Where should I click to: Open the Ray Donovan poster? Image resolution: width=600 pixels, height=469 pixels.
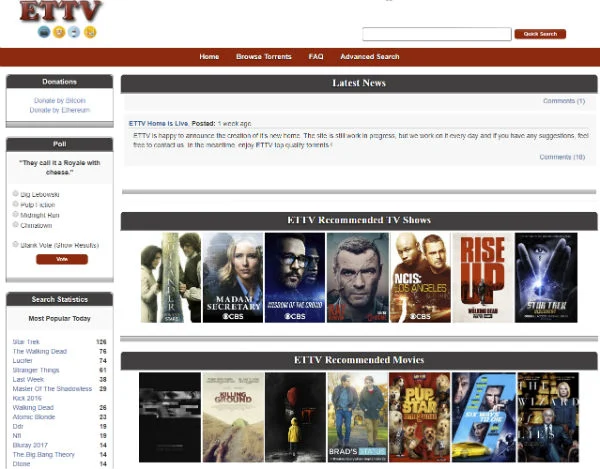[357, 277]
